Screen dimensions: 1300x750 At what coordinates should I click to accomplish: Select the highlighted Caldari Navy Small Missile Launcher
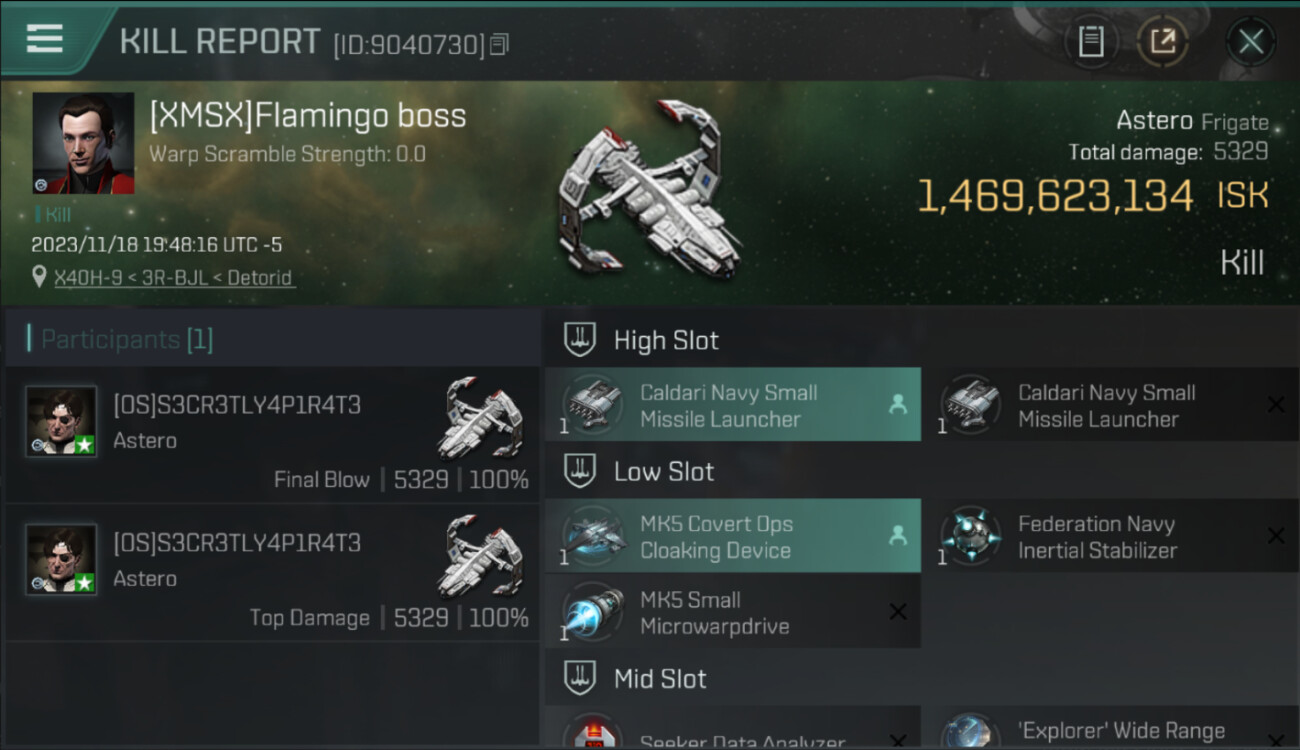732,405
